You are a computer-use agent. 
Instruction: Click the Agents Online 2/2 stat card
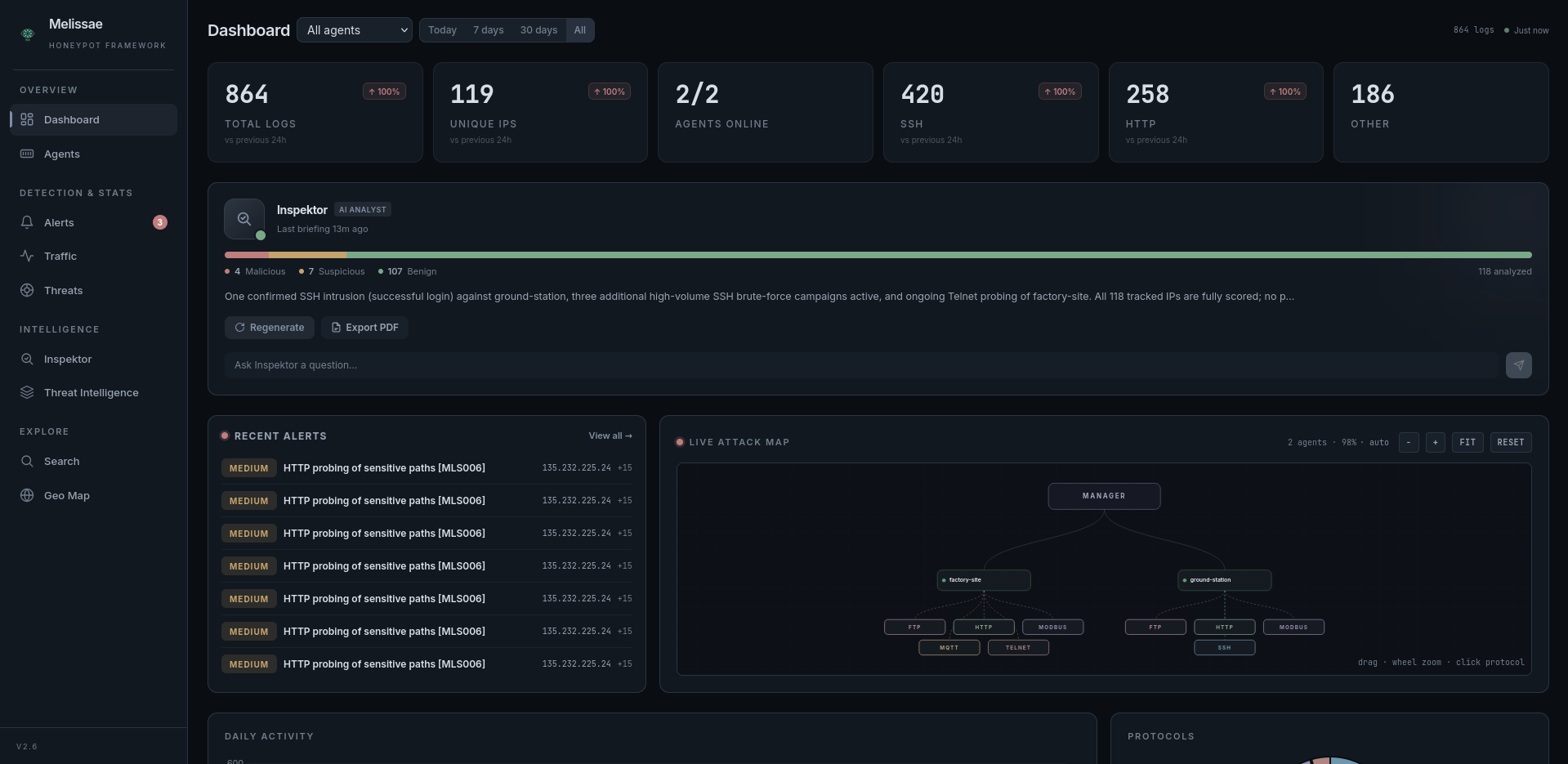tap(766, 113)
